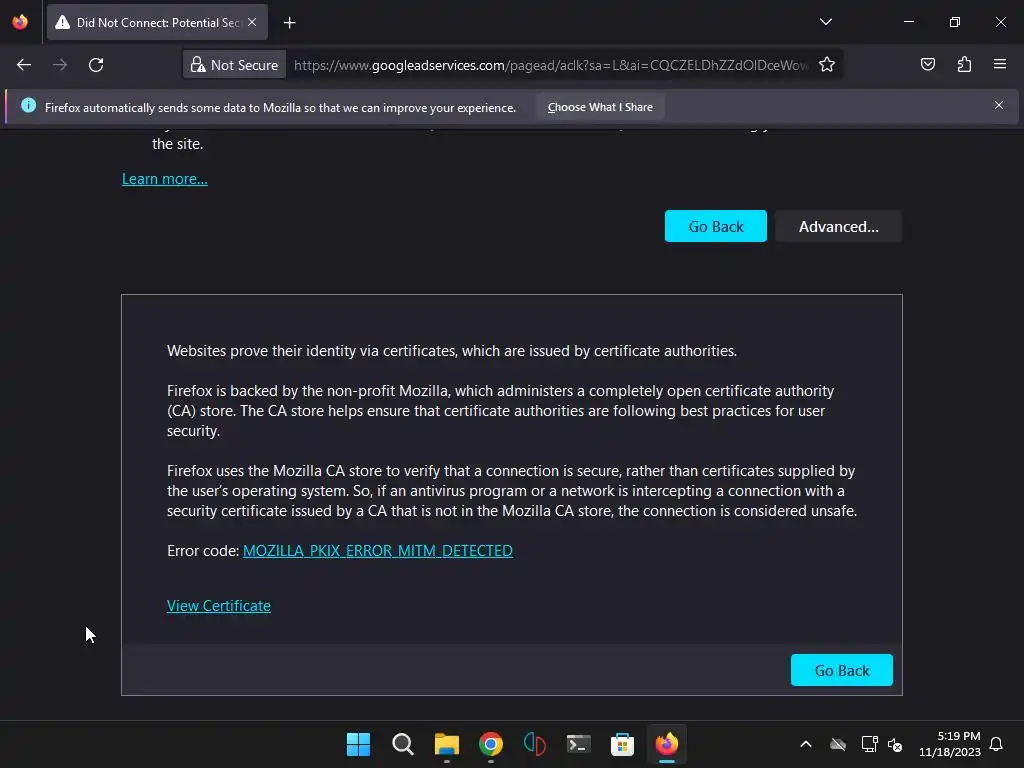The height and width of the screenshot is (768, 1024).
Task: Restore down the Firefox window
Action: pos(954,22)
